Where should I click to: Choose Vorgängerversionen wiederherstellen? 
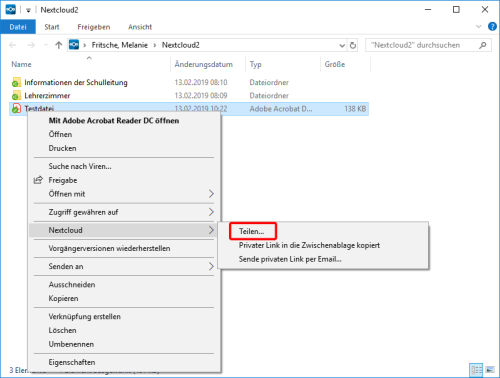point(109,248)
